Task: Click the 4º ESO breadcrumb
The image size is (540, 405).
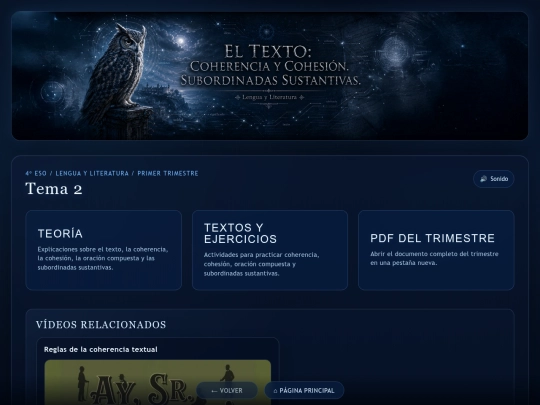Action: point(36,173)
